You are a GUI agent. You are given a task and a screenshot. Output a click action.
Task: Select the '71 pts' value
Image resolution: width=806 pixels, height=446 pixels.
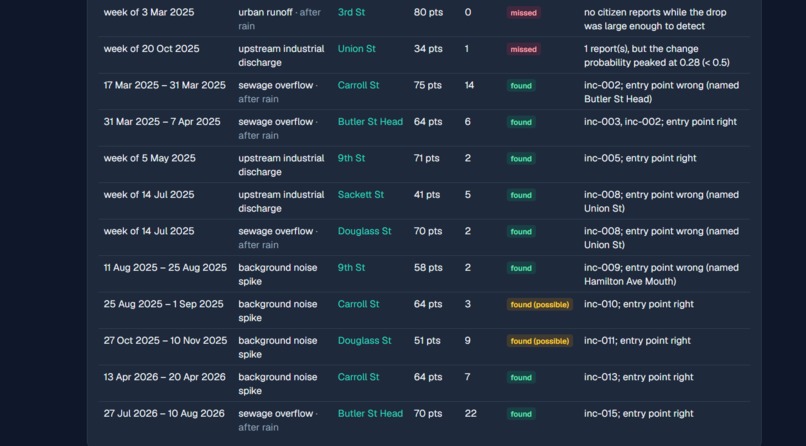click(x=427, y=158)
